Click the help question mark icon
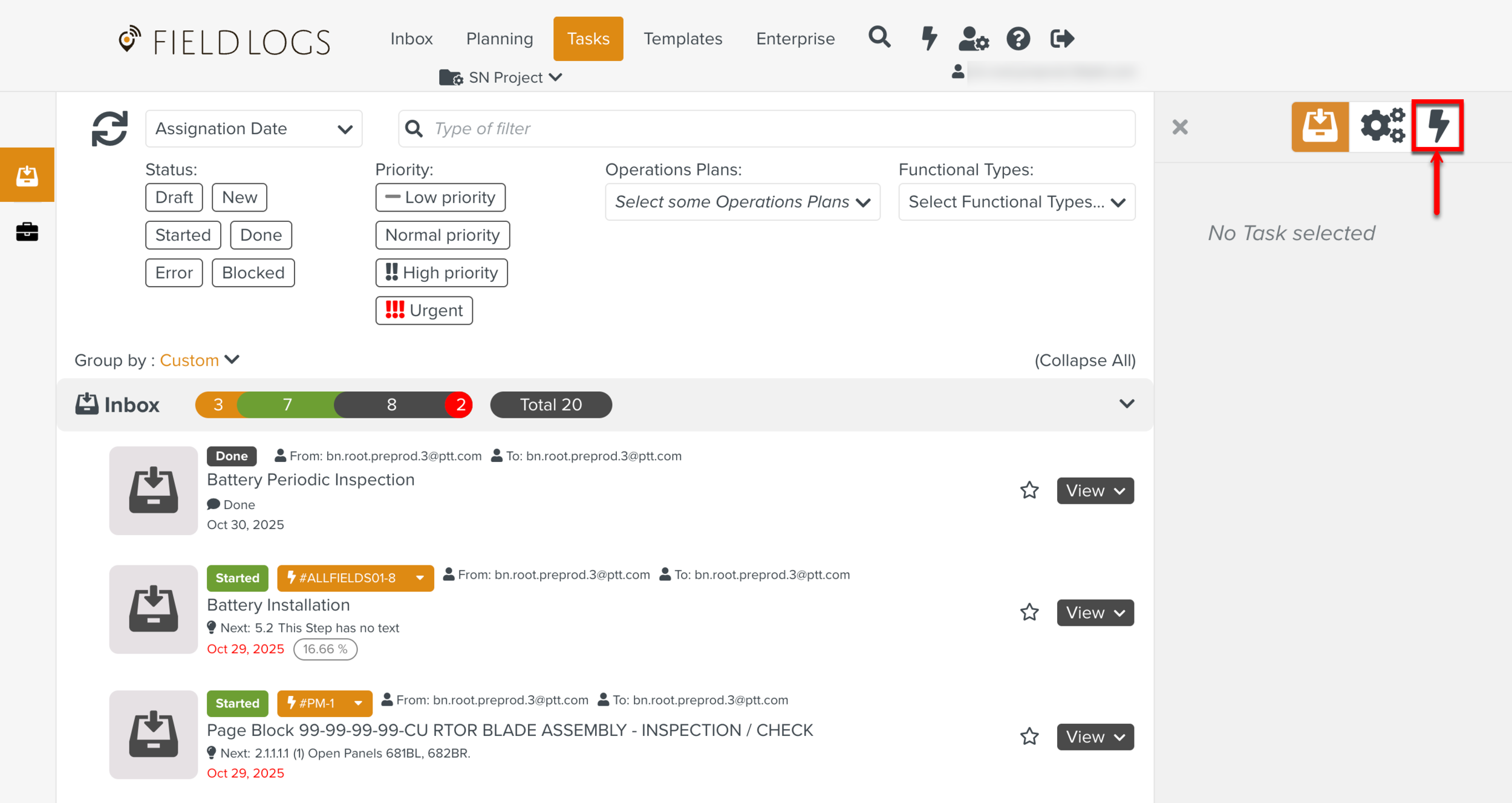 pos(1018,39)
